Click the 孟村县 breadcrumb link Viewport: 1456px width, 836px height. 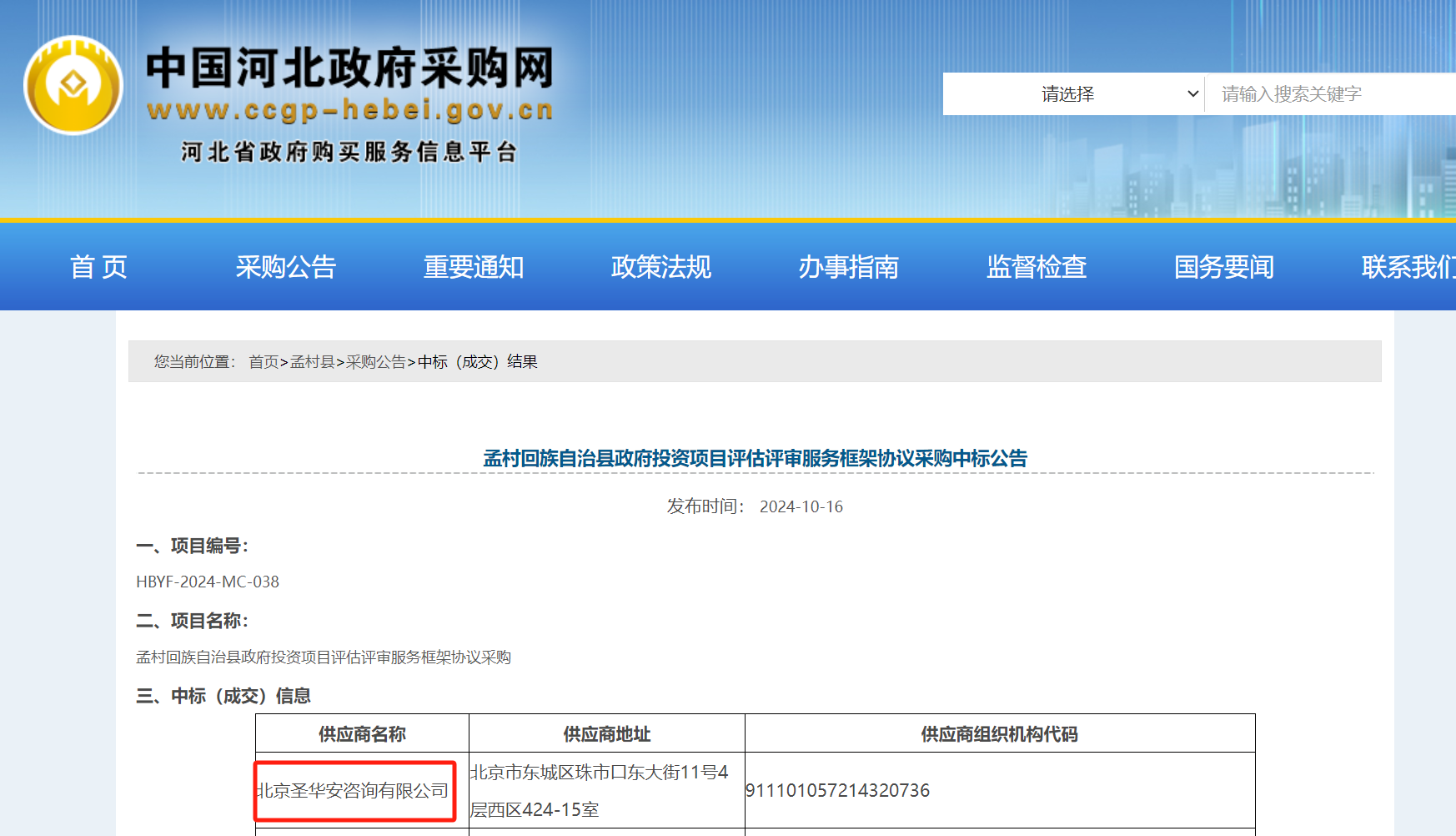click(x=312, y=362)
